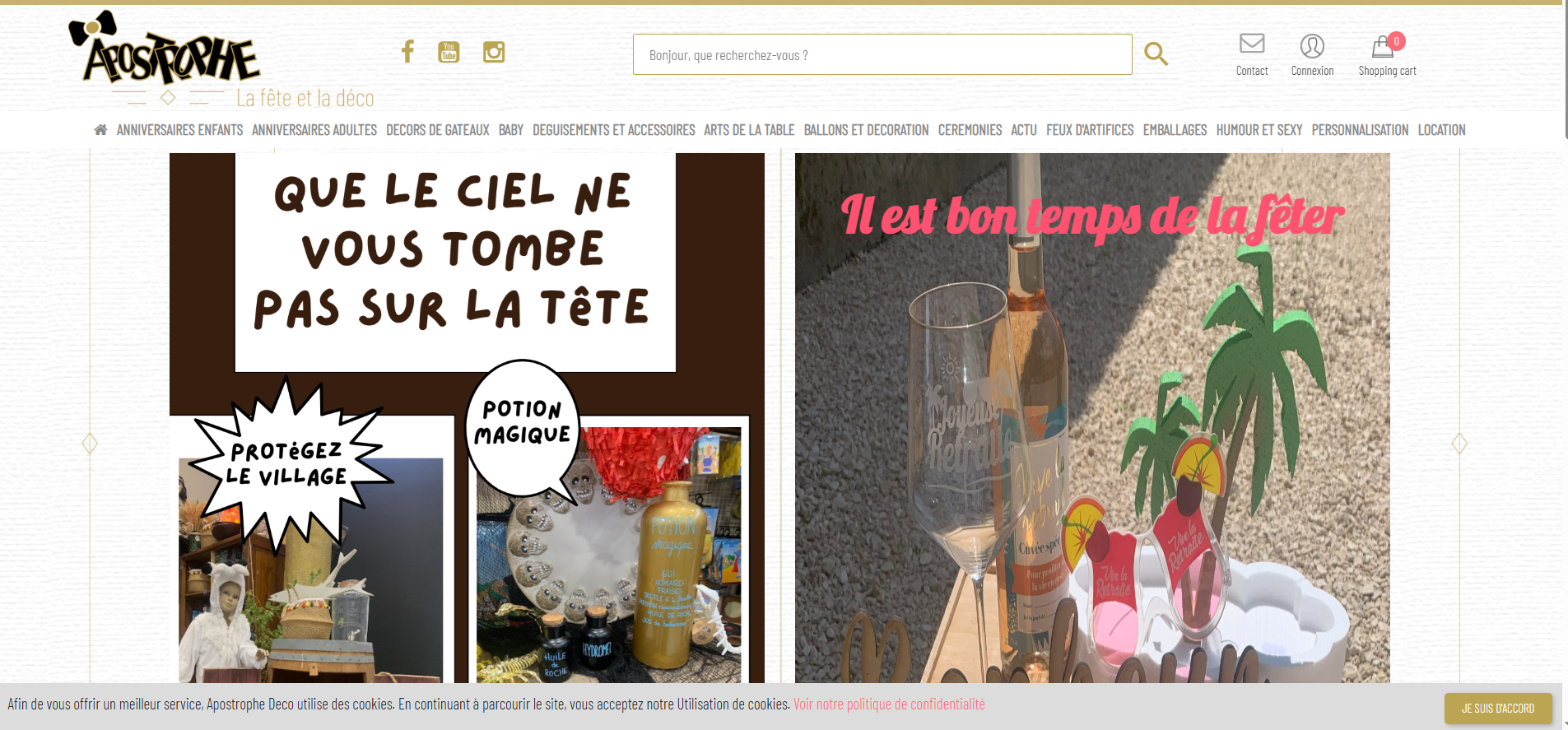1568x730 pixels.
Task: Open the Deguisements et Accessoires menu
Action: [613, 130]
